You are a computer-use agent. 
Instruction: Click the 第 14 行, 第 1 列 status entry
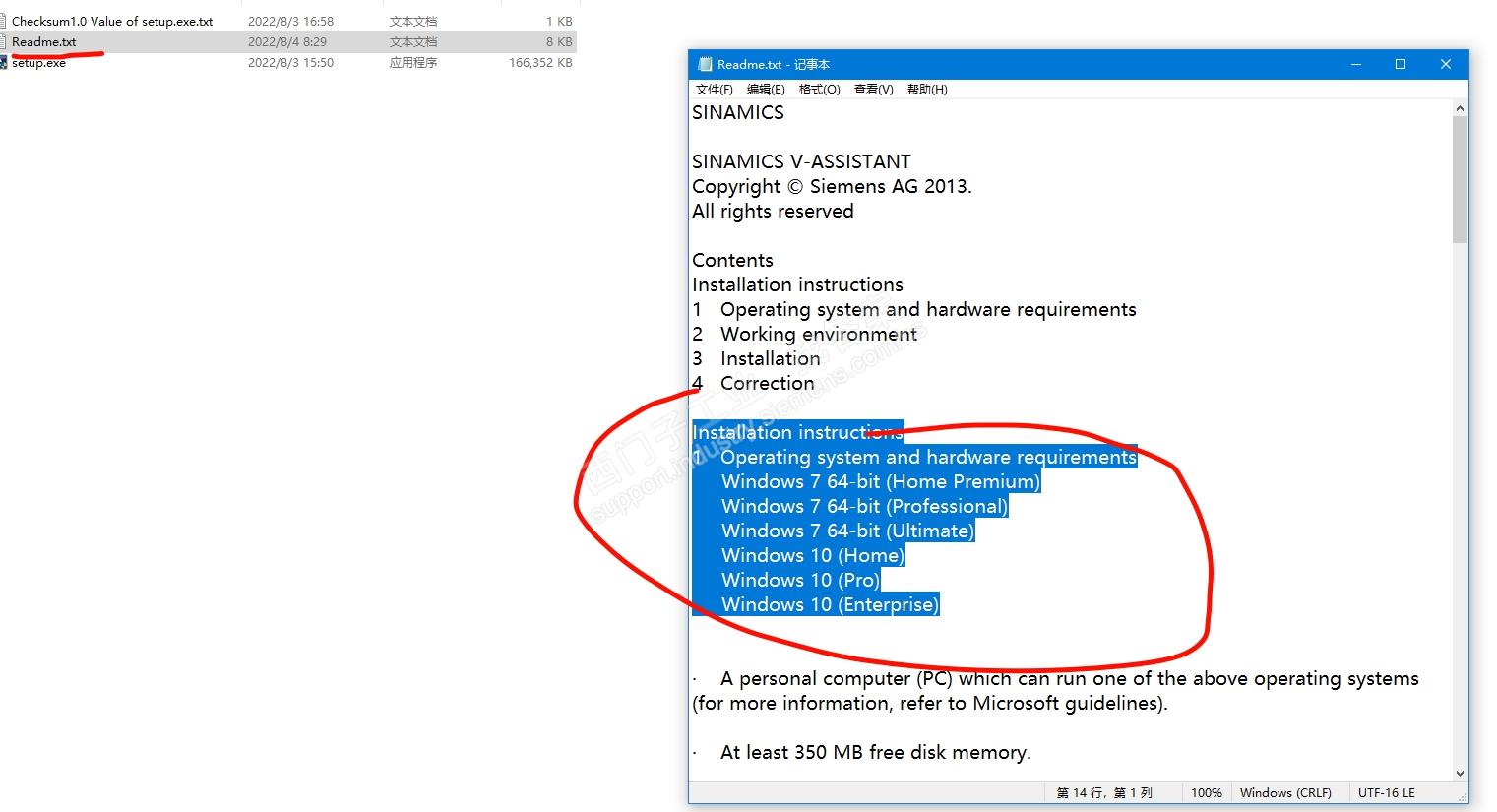pos(1104,793)
